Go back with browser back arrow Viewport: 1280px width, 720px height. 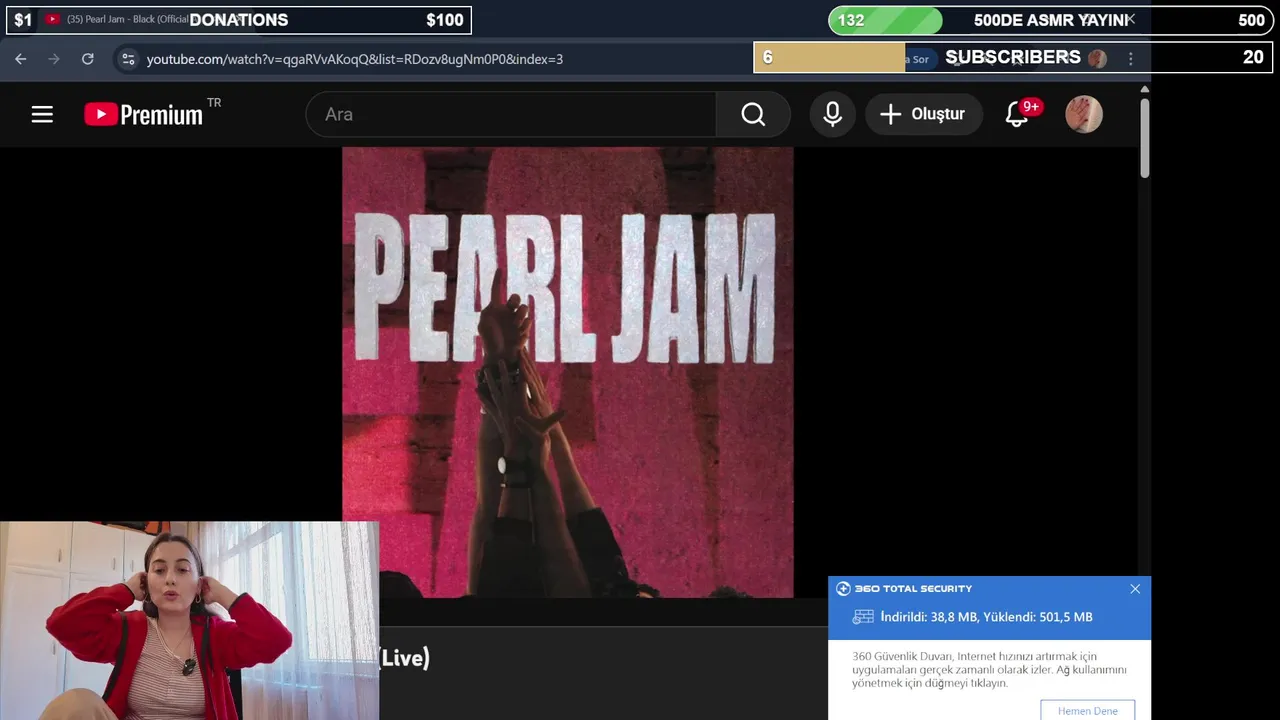(x=21, y=58)
